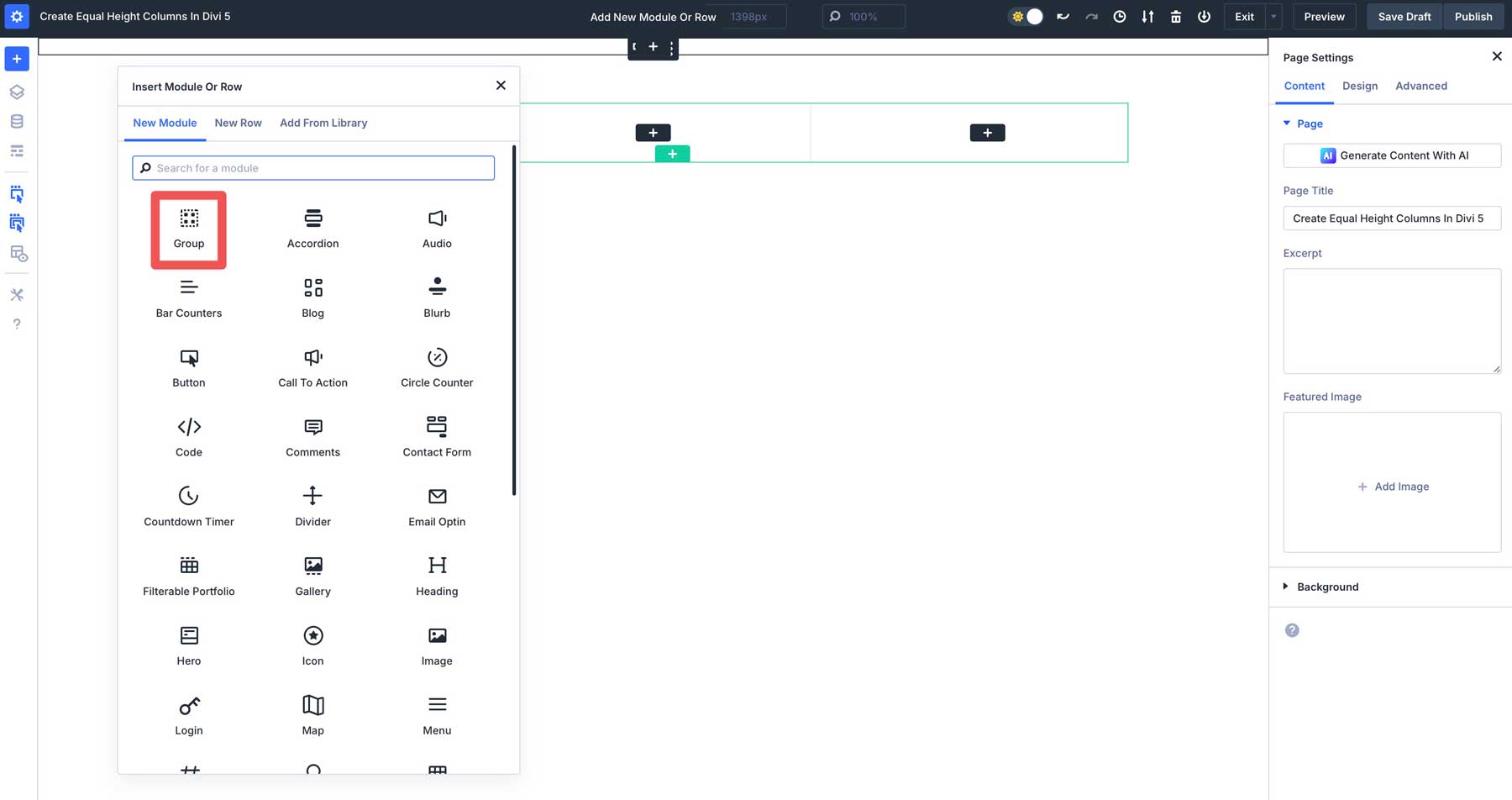Switch to Add From Library
Viewport: 1512px width, 800px height.
[323, 123]
